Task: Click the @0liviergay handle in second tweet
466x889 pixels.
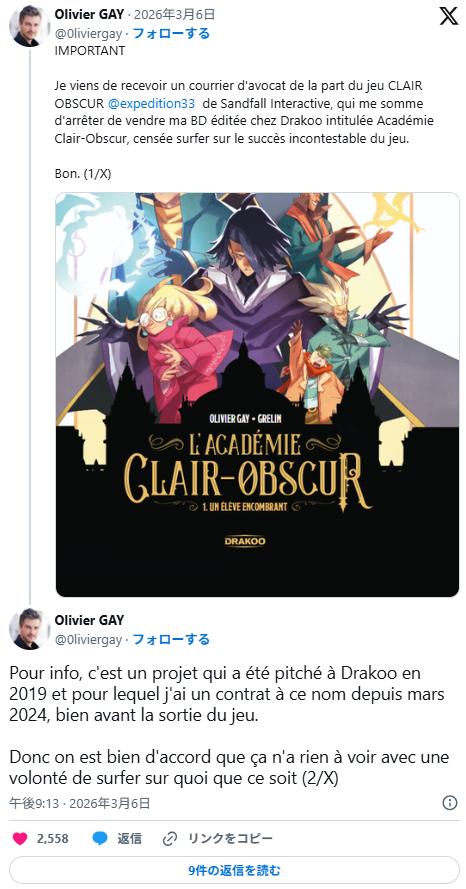Action: click(x=88, y=640)
